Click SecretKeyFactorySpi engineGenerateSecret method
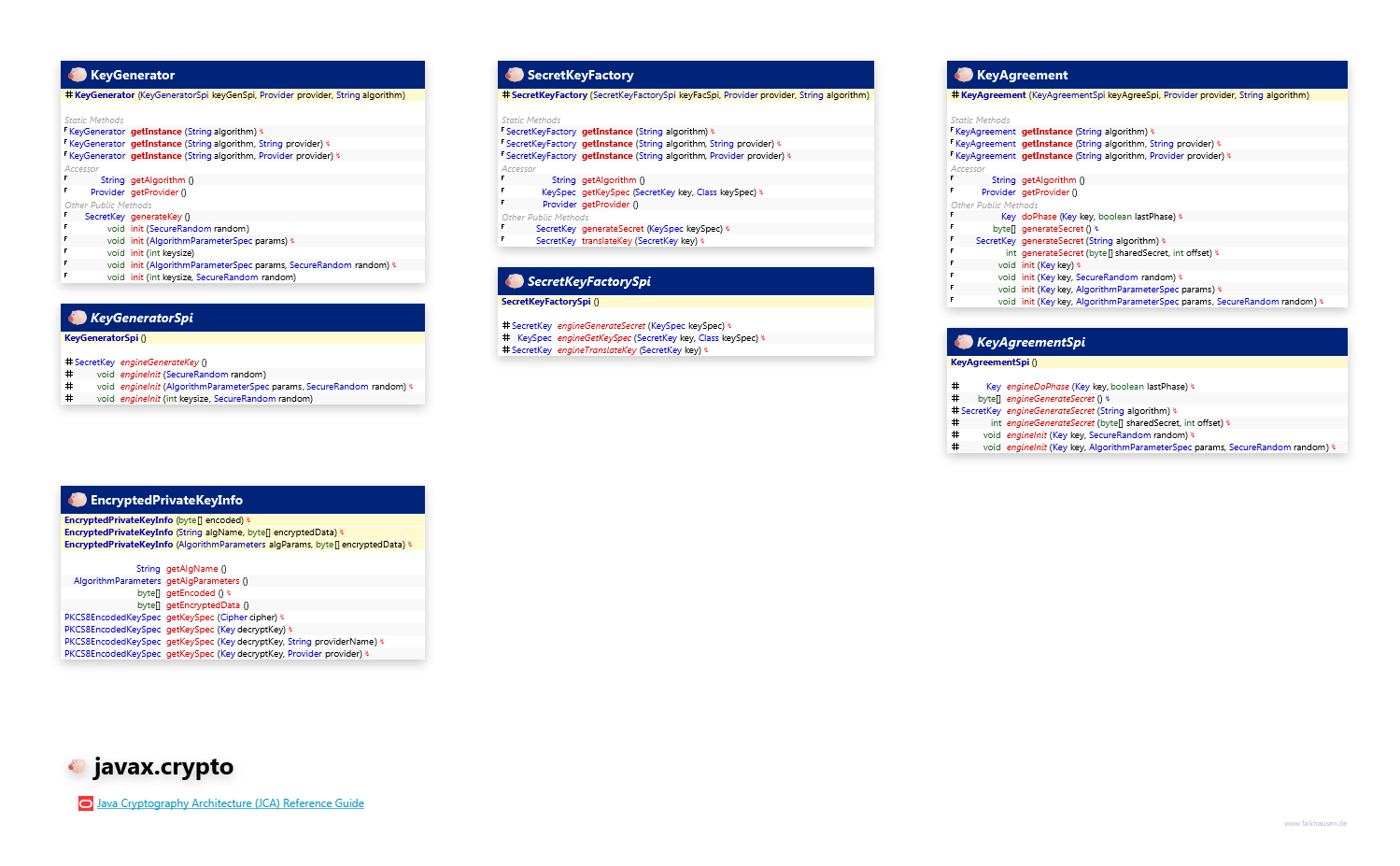Image resolution: width=1400 pixels, height=866 pixels. (686, 326)
